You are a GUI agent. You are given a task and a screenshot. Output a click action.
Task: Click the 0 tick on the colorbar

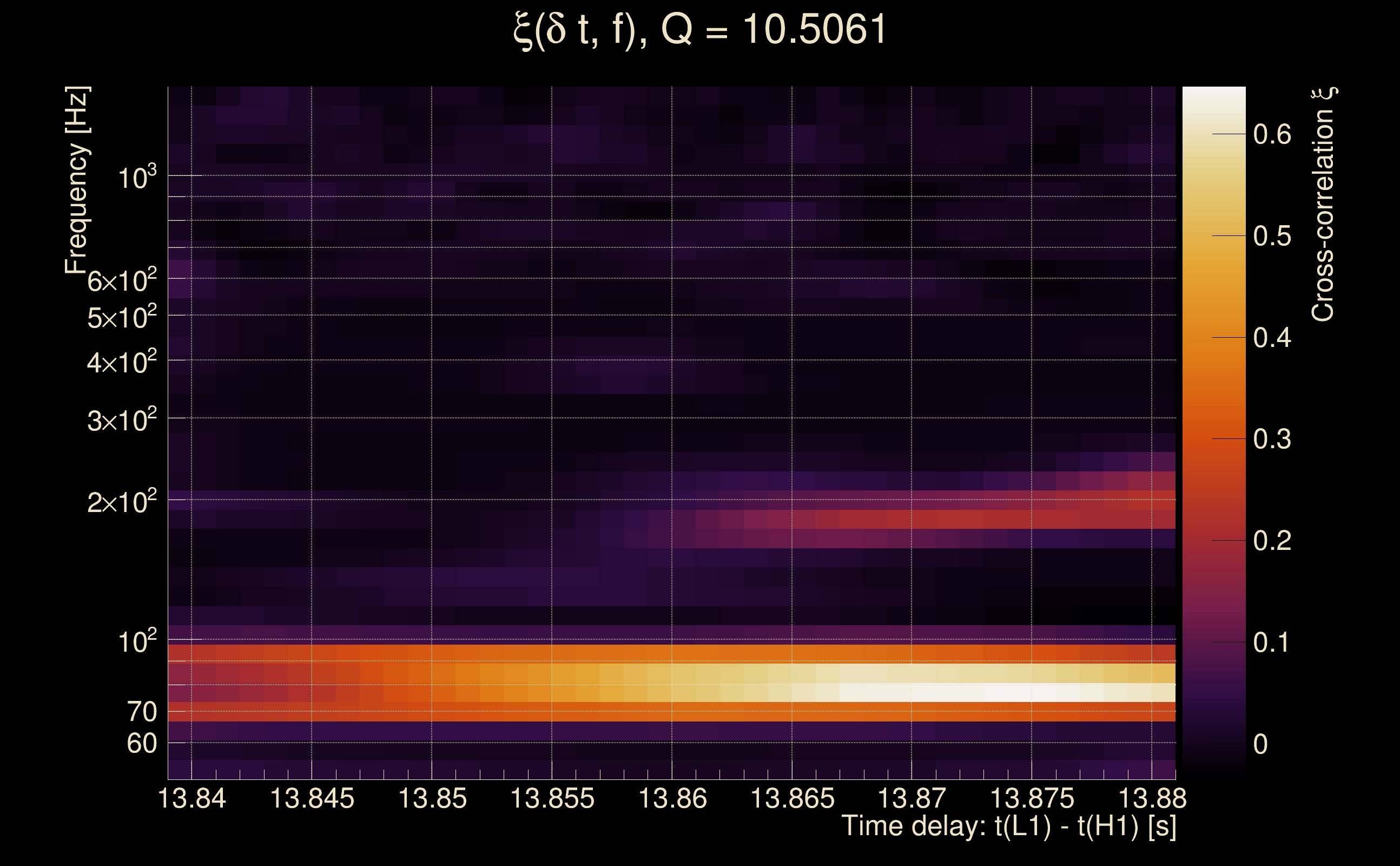coord(1260,744)
